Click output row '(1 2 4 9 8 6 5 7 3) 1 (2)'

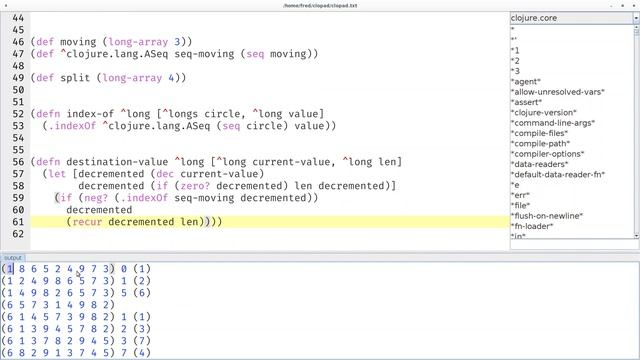(x=76, y=281)
